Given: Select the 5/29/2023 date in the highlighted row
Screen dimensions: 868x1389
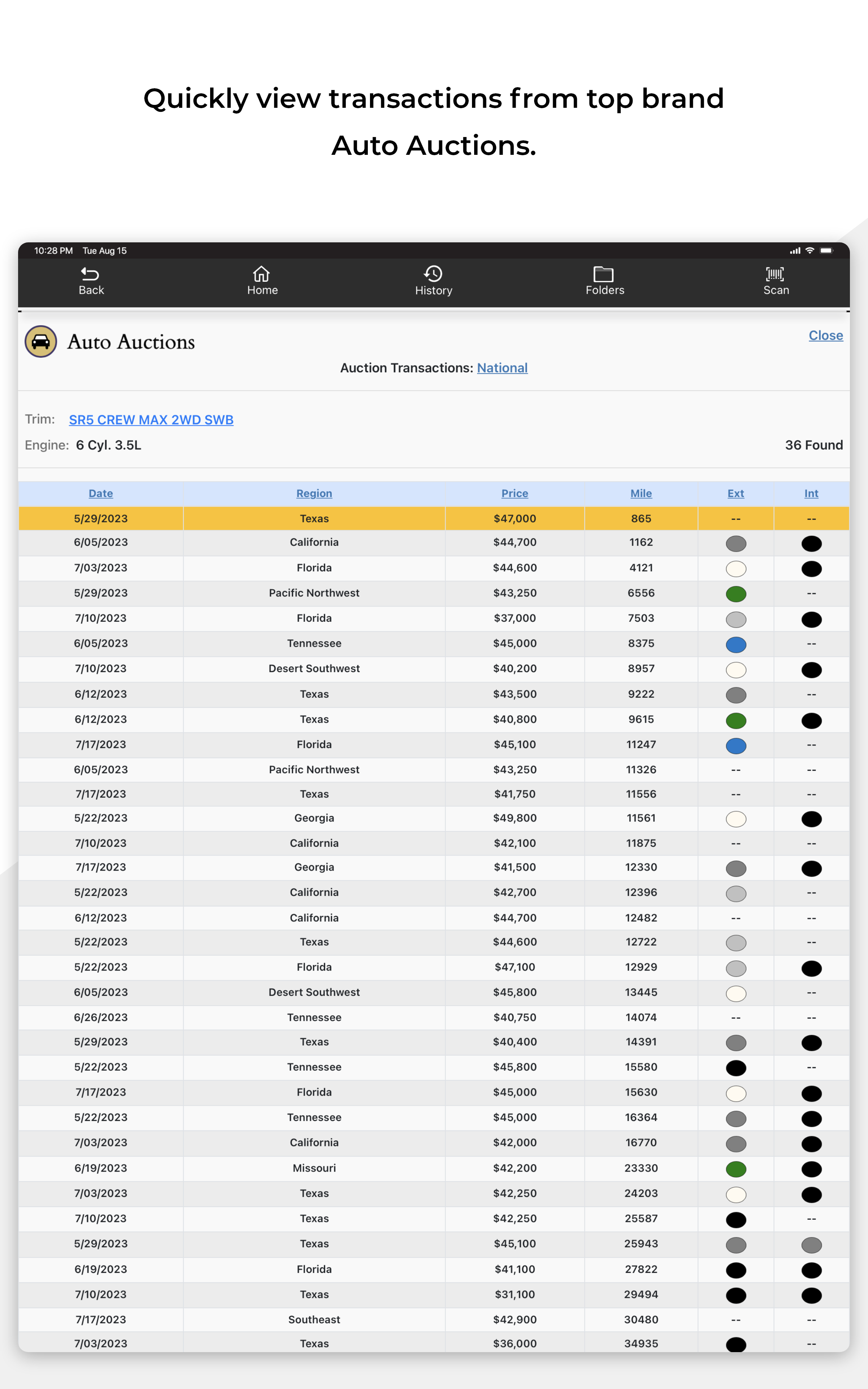Looking at the screenshot, I should pyautogui.click(x=101, y=518).
